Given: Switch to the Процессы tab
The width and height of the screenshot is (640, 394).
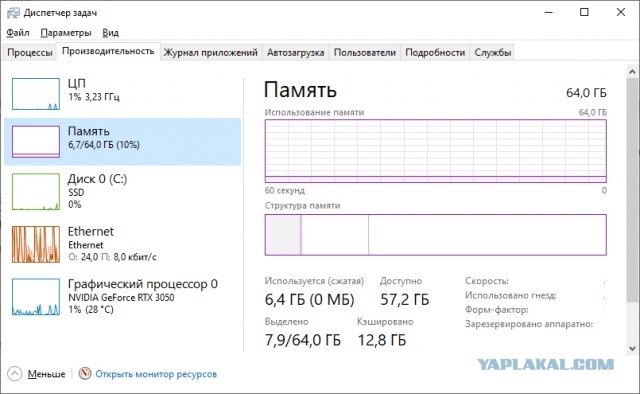Looking at the screenshot, I should click(x=30, y=53).
